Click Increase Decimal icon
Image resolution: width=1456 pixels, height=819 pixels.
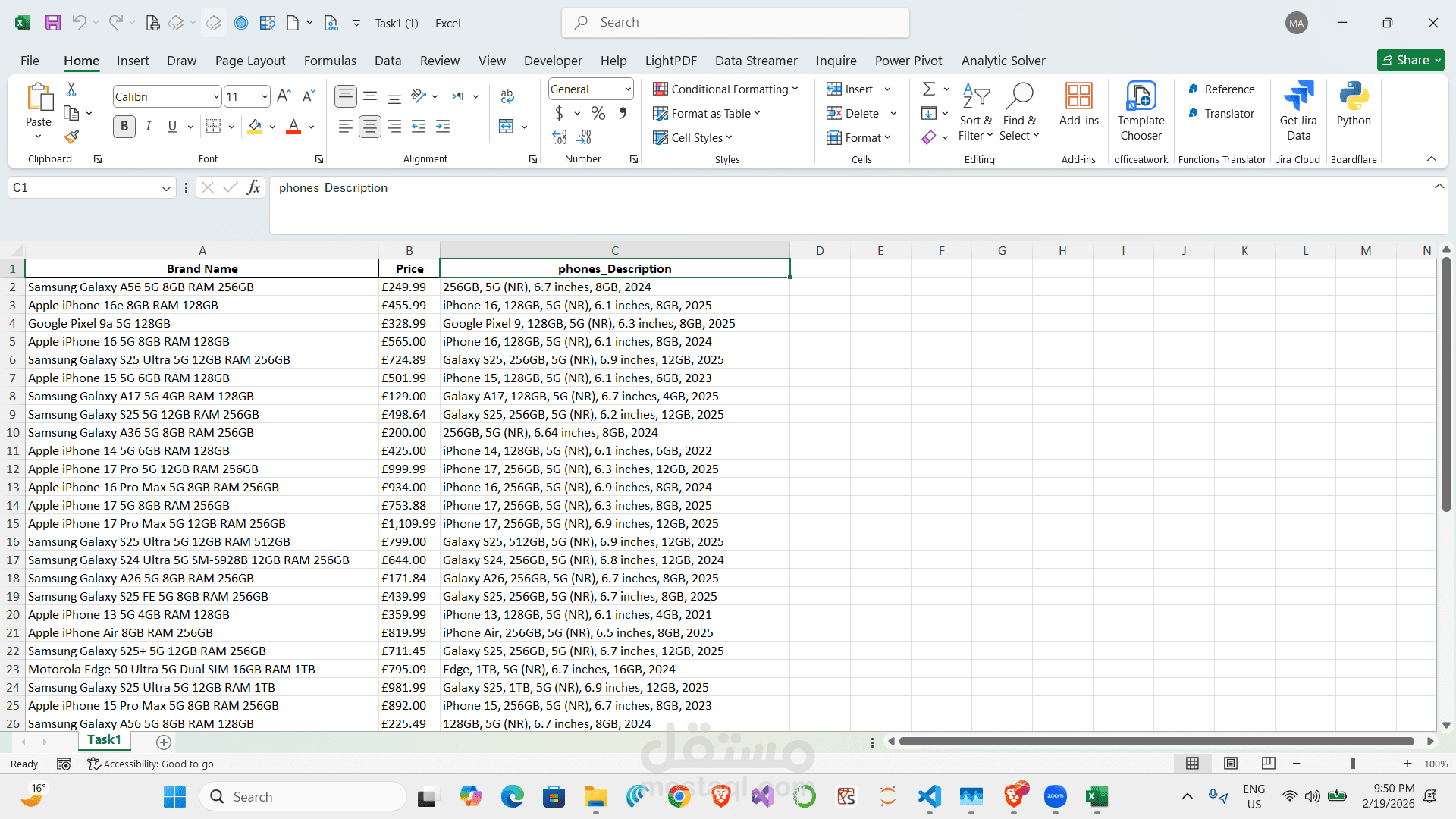[x=560, y=137]
